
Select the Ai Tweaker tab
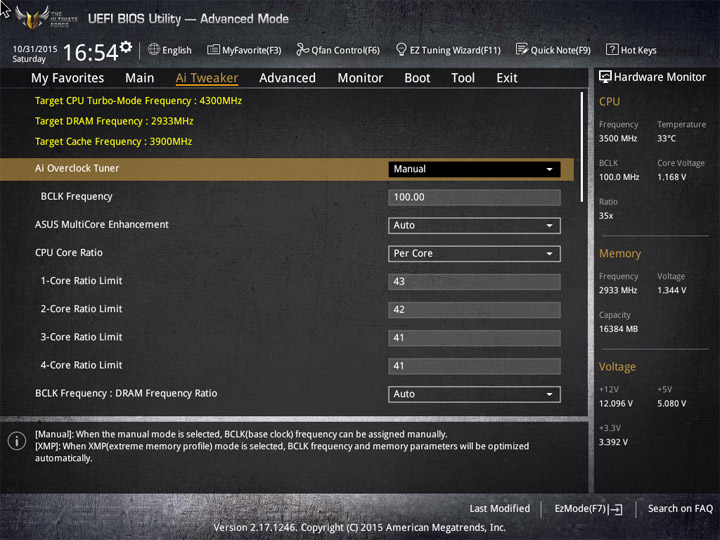pos(207,78)
